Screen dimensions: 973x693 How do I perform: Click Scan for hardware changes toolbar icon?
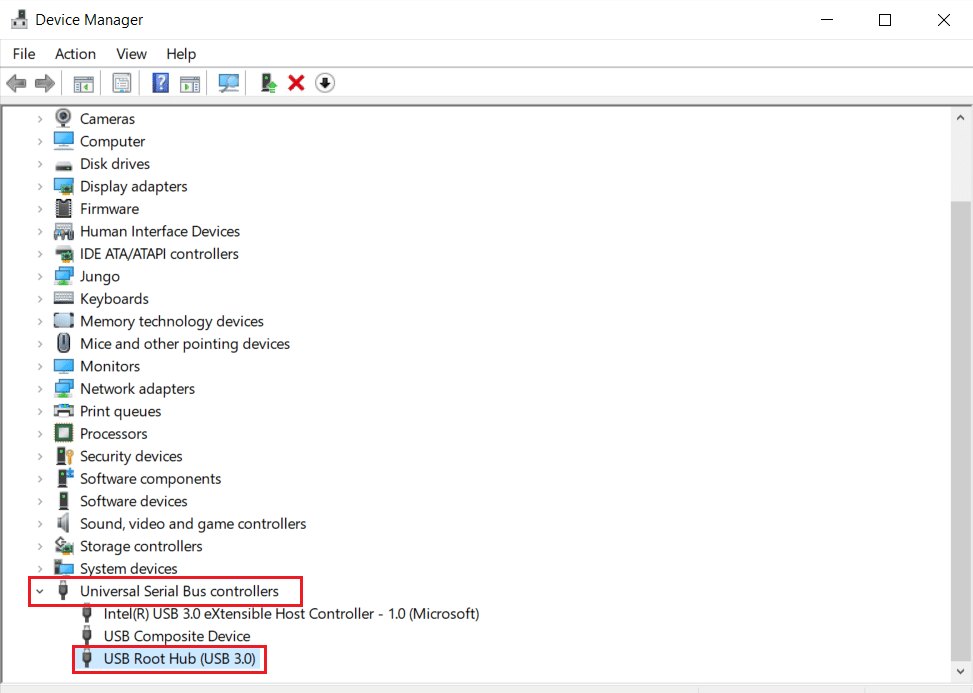click(x=229, y=83)
